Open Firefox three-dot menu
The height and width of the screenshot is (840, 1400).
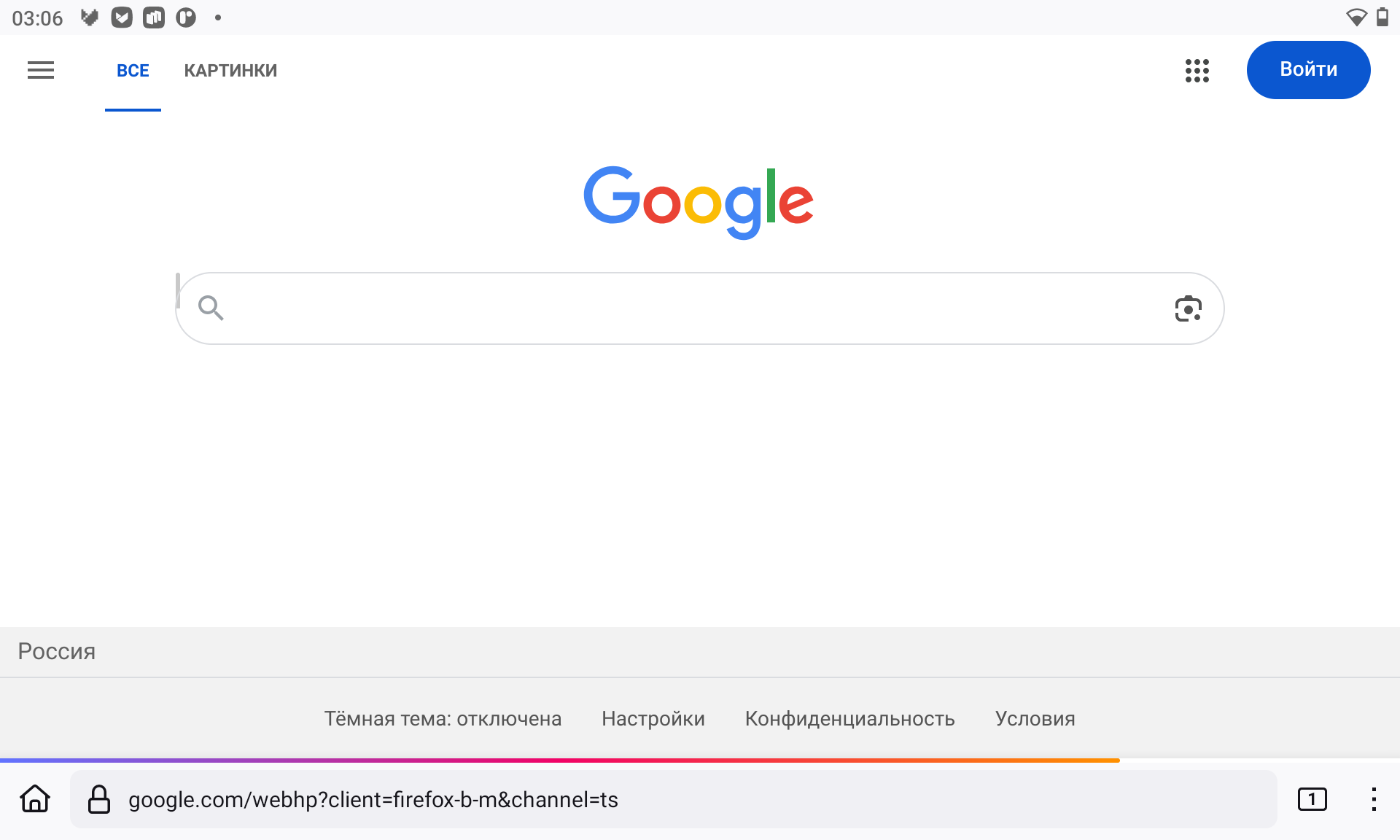click(x=1373, y=799)
